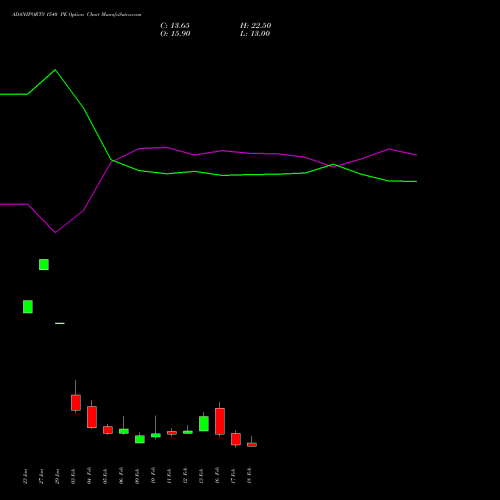Select the 18 Feb date label
Image resolution: width=500 pixels, height=500 pixels.
[250, 476]
